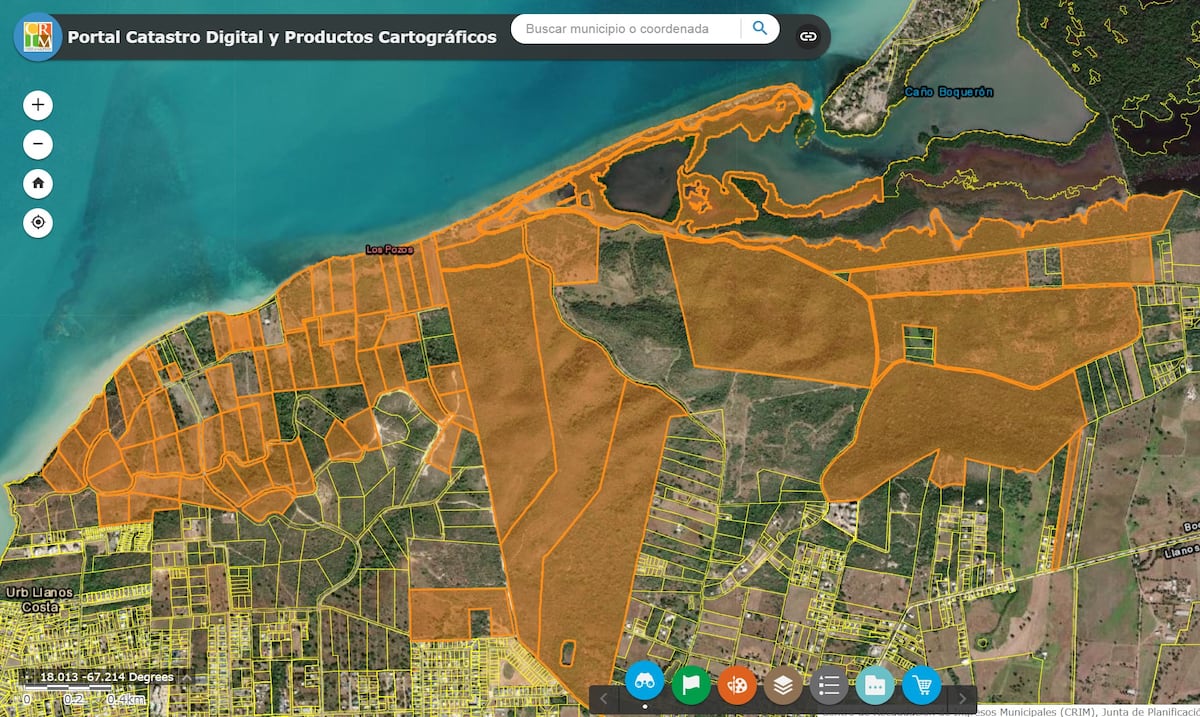Open the folder widget in toolbar
Viewport: 1200px width, 717px height.
click(x=875, y=685)
